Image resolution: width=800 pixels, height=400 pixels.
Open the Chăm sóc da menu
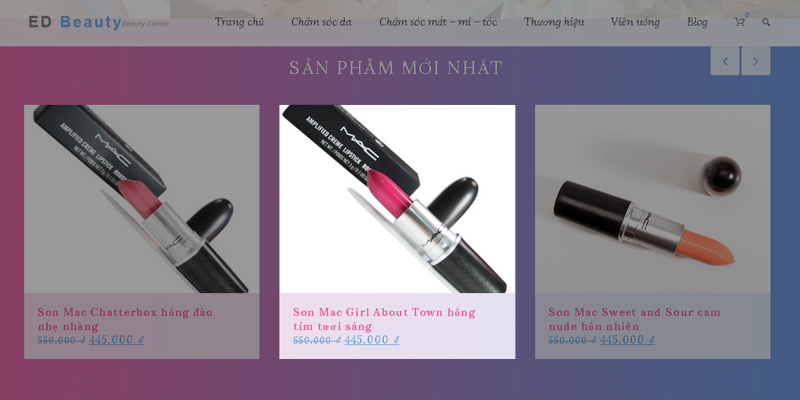coord(321,22)
